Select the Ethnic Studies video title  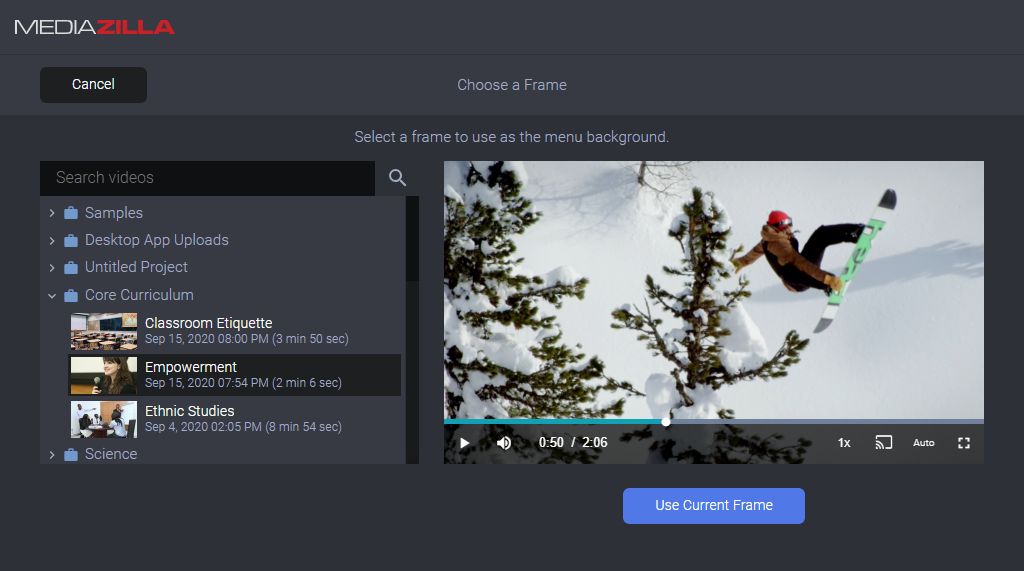point(189,411)
